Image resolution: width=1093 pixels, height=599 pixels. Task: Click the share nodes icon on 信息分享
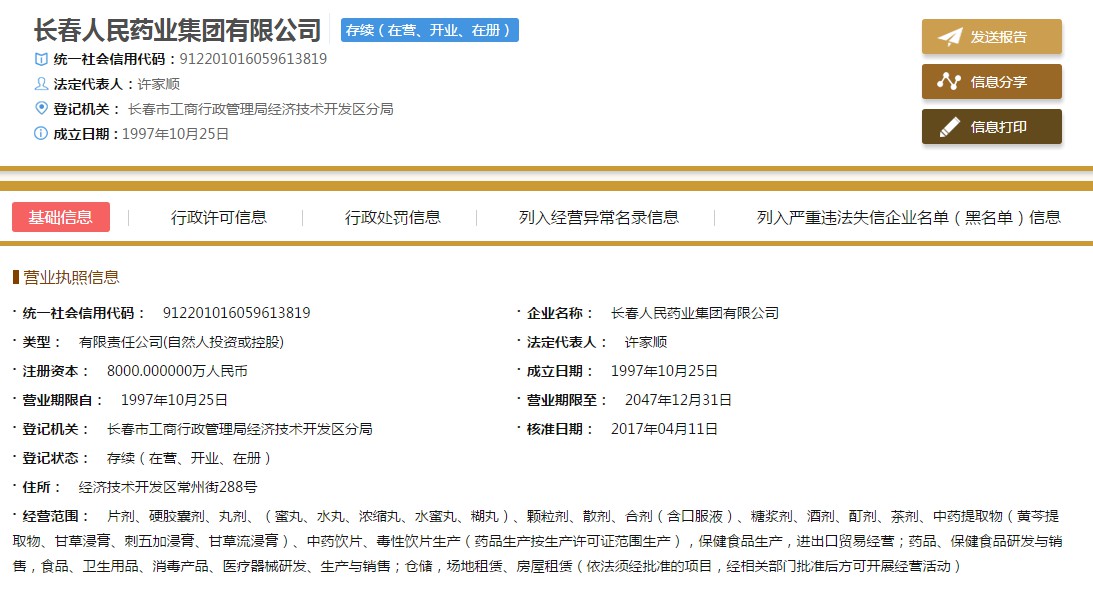[949, 82]
